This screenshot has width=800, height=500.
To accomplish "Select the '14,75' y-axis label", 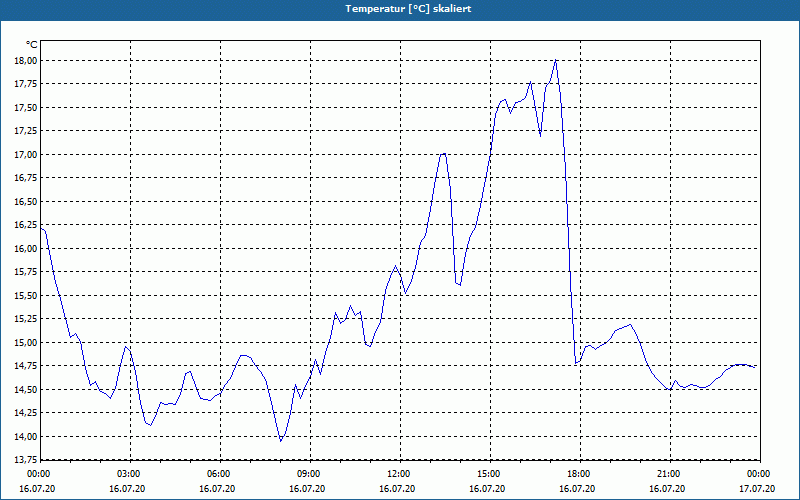I will pyautogui.click(x=26, y=366).
